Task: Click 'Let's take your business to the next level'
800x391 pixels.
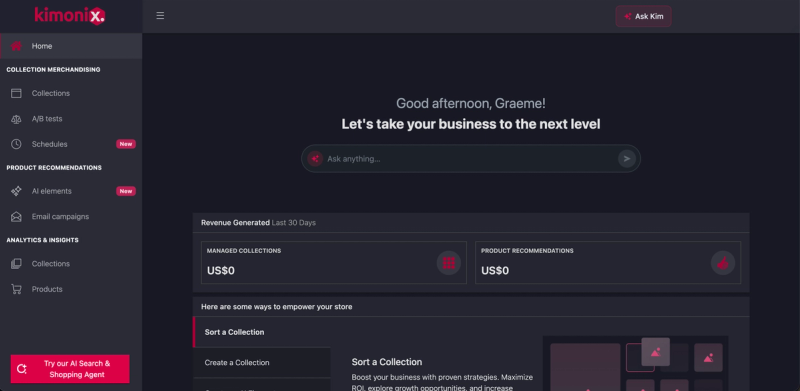Action: coord(470,124)
